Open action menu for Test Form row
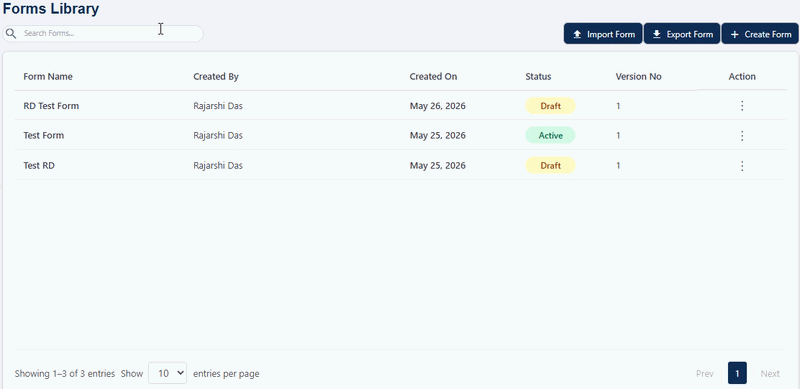The height and width of the screenshot is (389, 800). (x=742, y=135)
